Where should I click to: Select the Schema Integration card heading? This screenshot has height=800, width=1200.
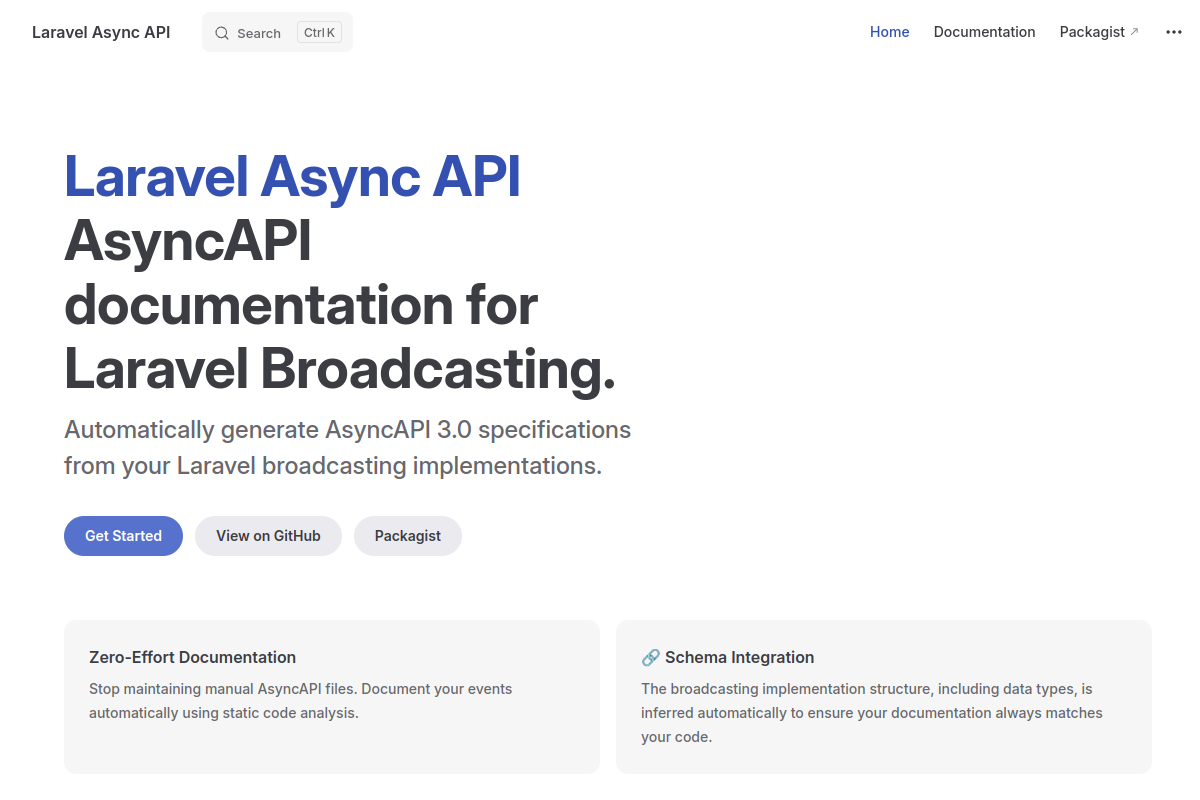728,657
